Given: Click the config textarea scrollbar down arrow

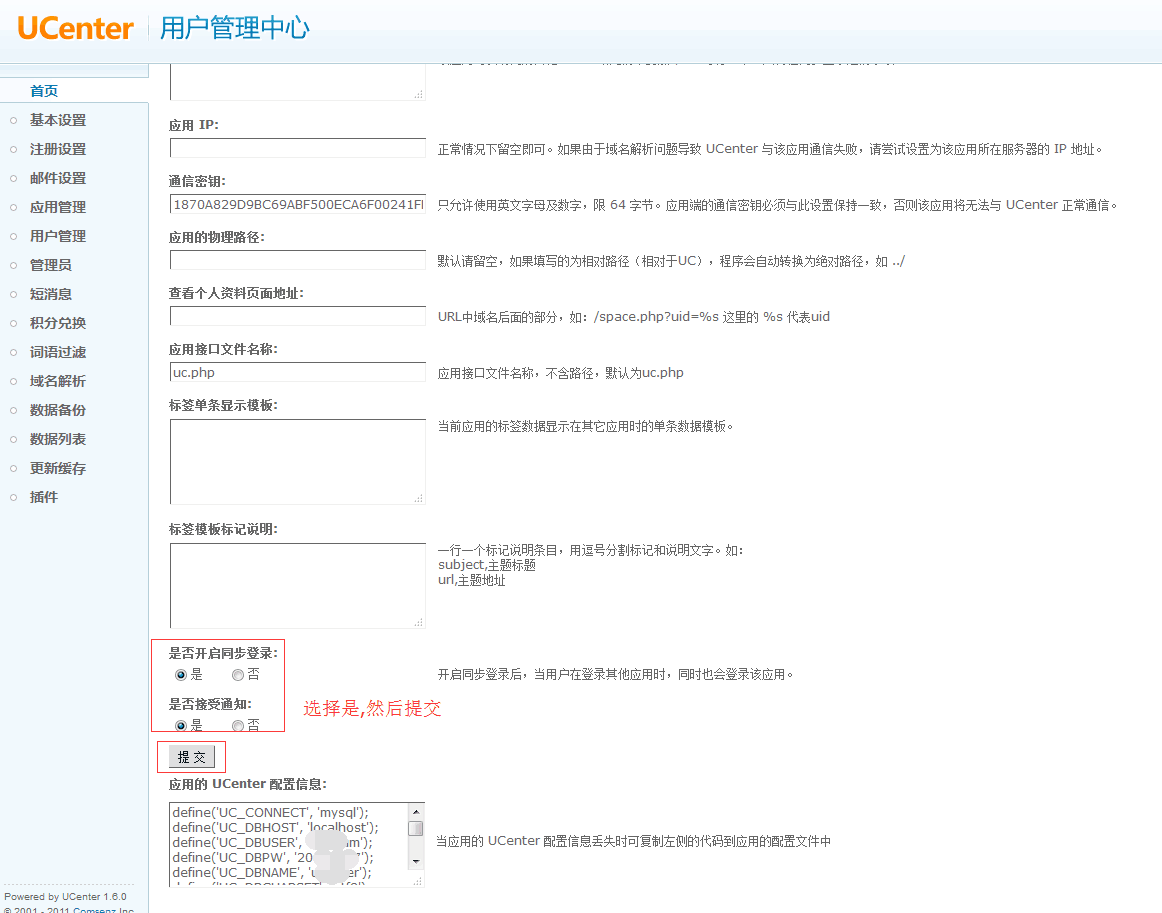Looking at the screenshot, I should pyautogui.click(x=416, y=861).
